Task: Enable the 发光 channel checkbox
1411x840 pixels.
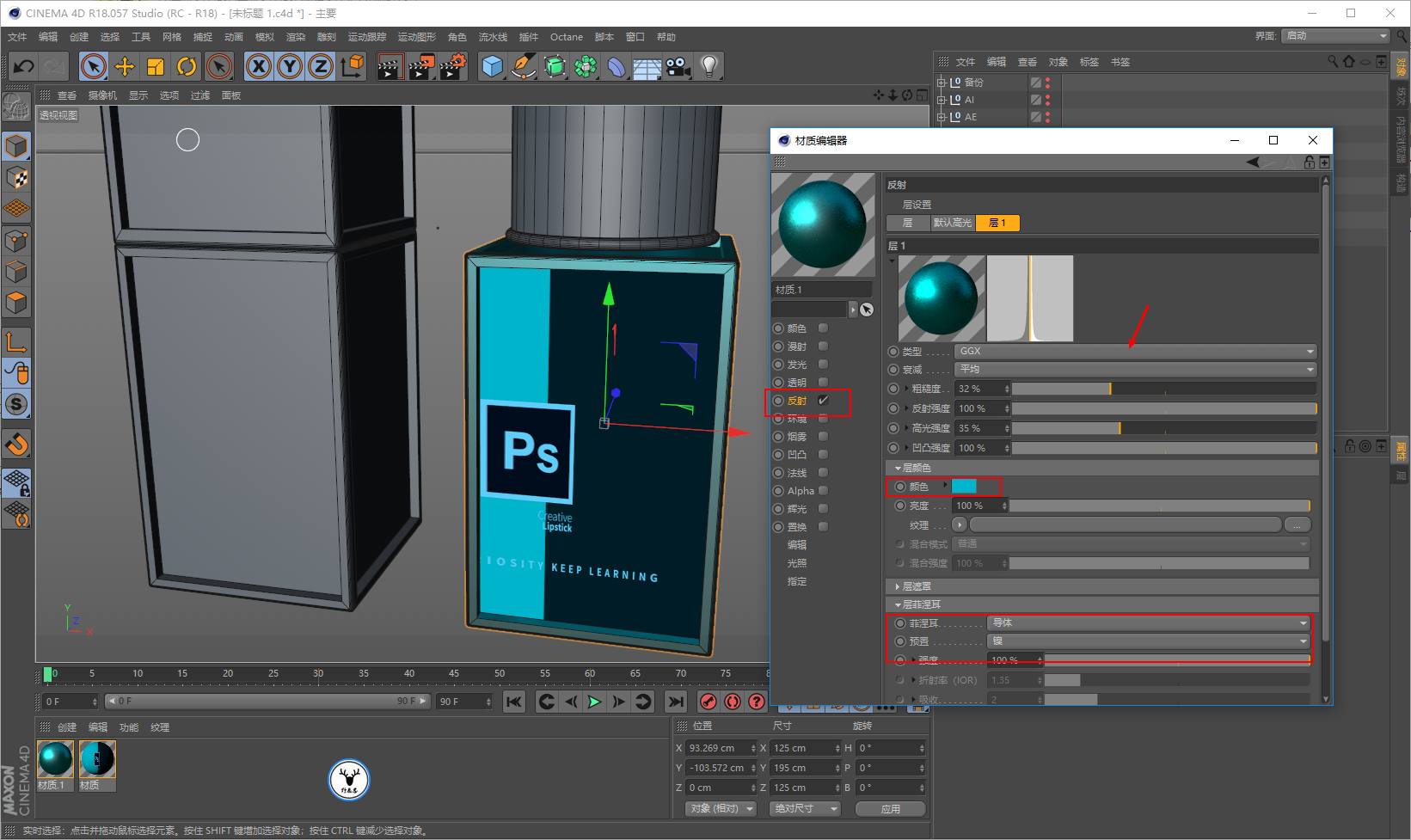Action: pyautogui.click(x=823, y=364)
